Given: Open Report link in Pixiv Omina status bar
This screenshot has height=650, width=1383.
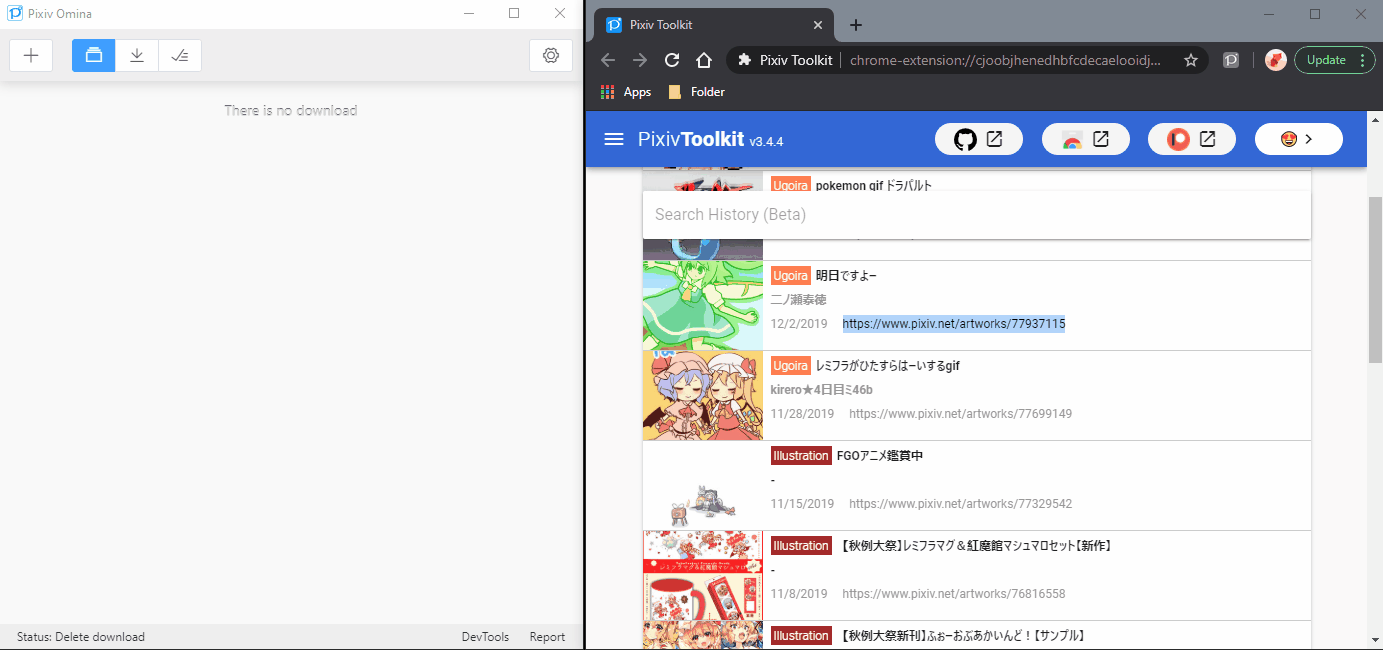Looking at the screenshot, I should (x=547, y=637).
